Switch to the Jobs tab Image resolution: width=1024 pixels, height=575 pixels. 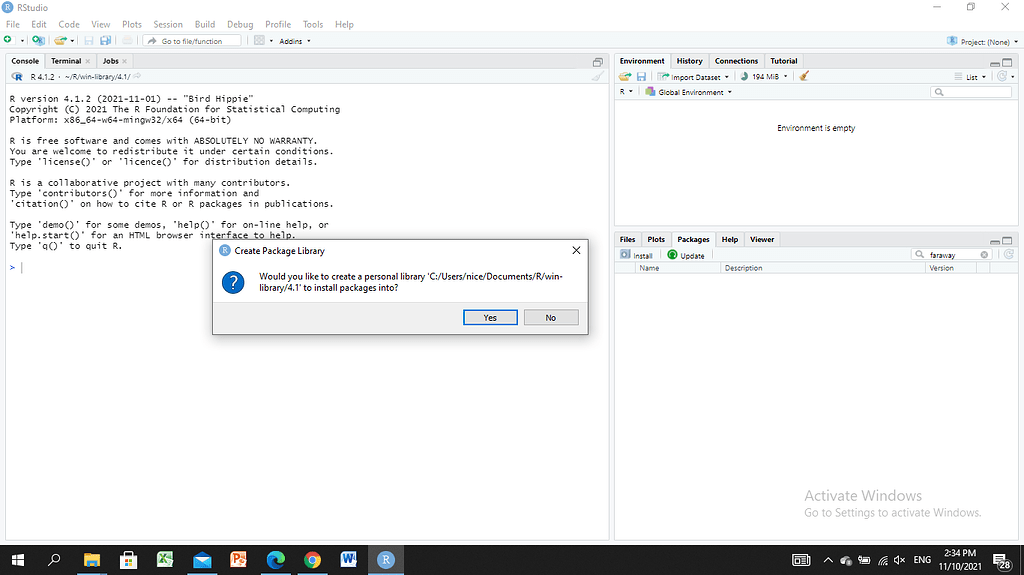coord(110,61)
